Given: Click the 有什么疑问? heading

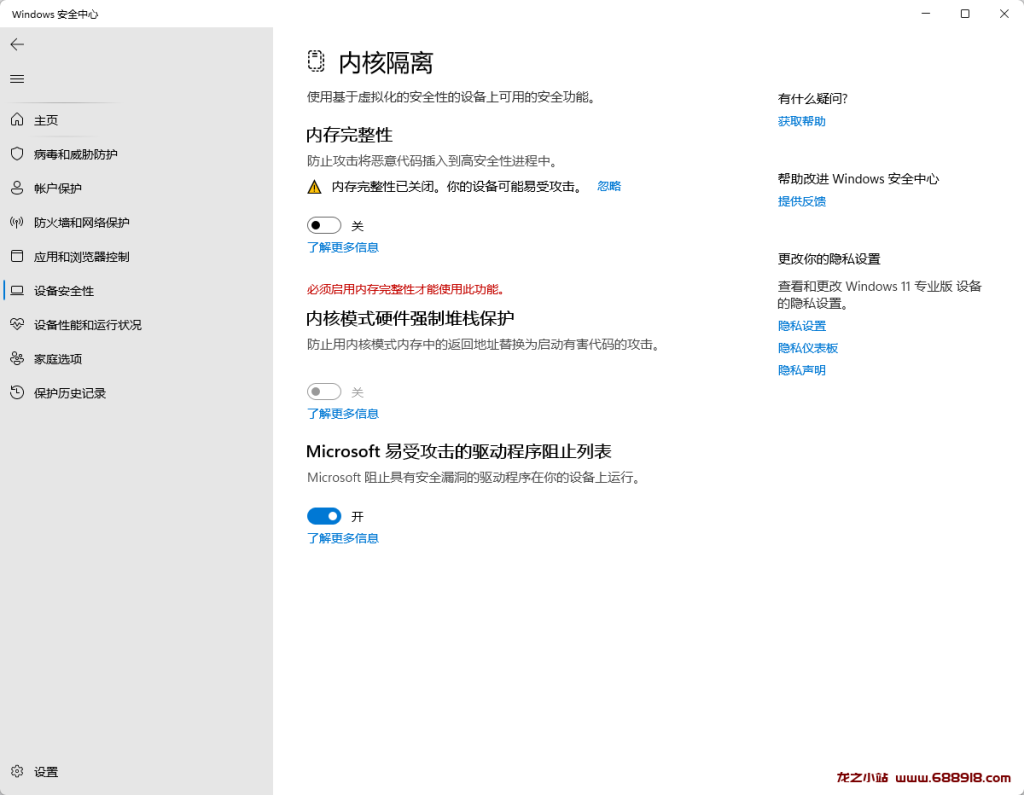Looking at the screenshot, I should pyautogui.click(x=812, y=99).
